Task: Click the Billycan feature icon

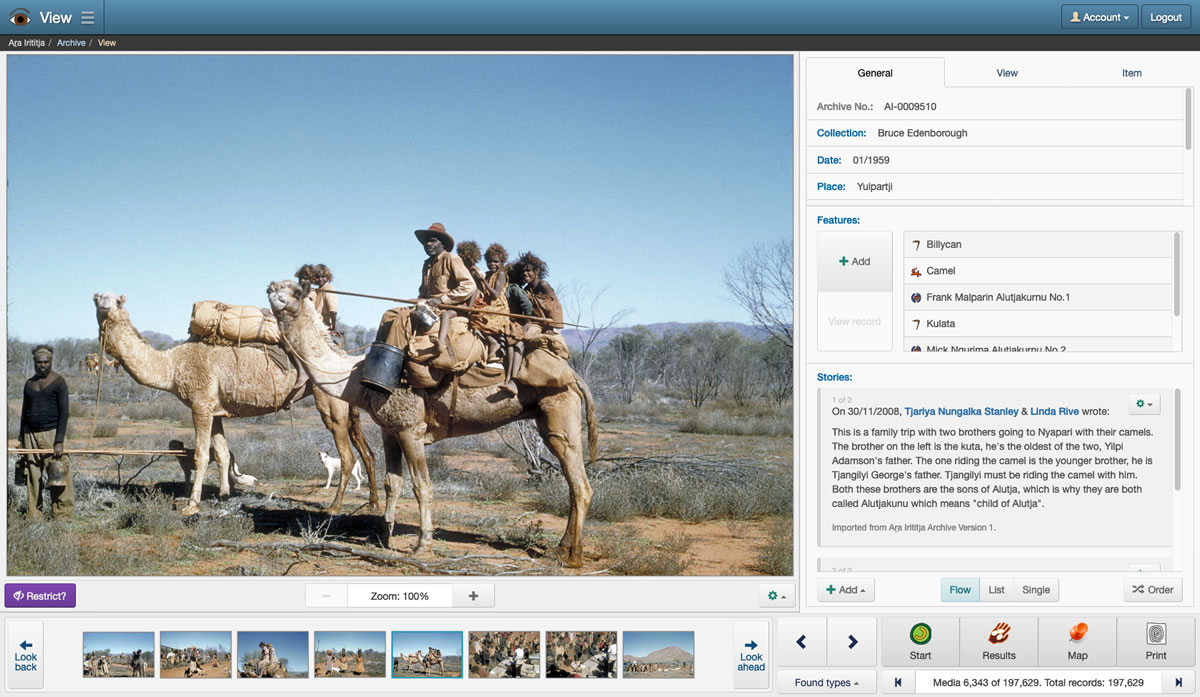Action: coord(916,244)
